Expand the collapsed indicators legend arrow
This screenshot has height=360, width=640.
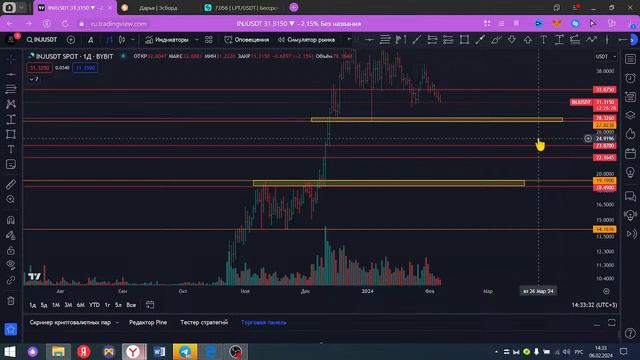pos(34,79)
